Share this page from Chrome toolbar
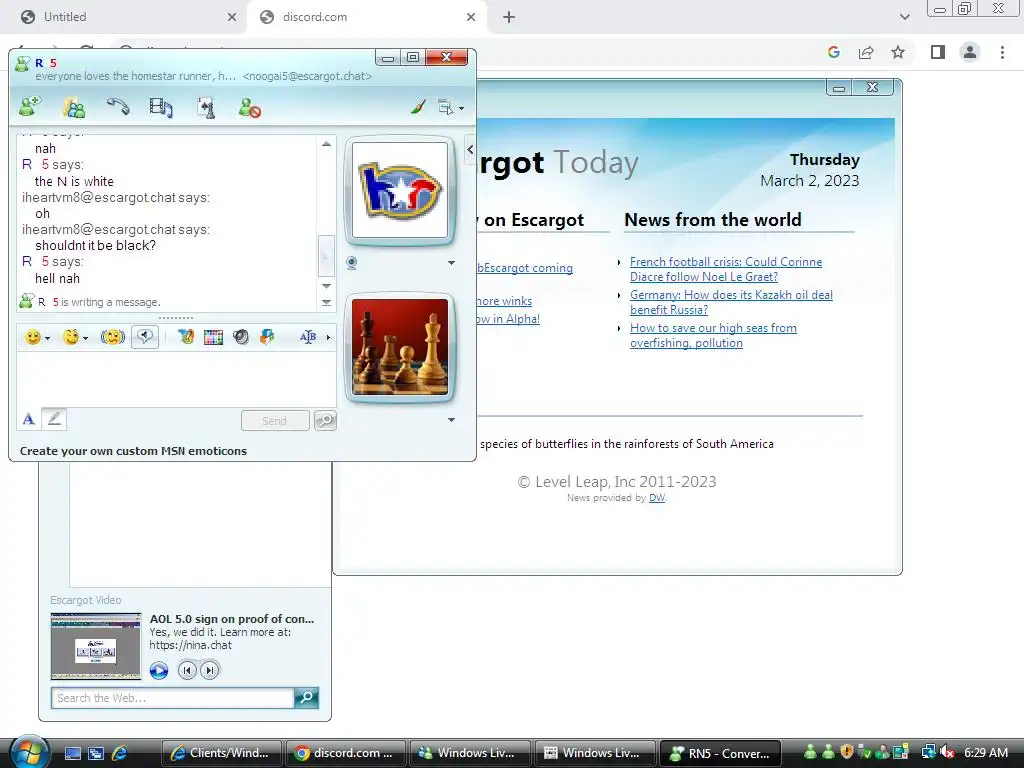The width and height of the screenshot is (1024, 768). (866, 52)
